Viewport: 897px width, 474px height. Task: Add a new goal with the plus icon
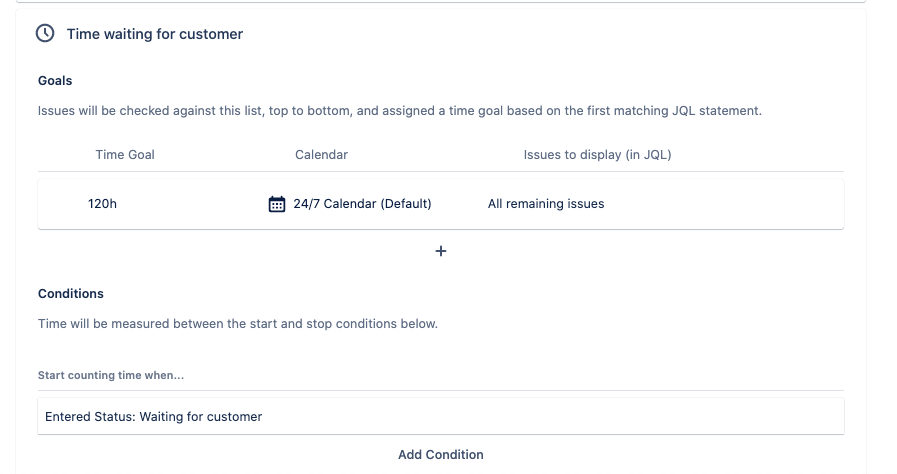tap(441, 251)
